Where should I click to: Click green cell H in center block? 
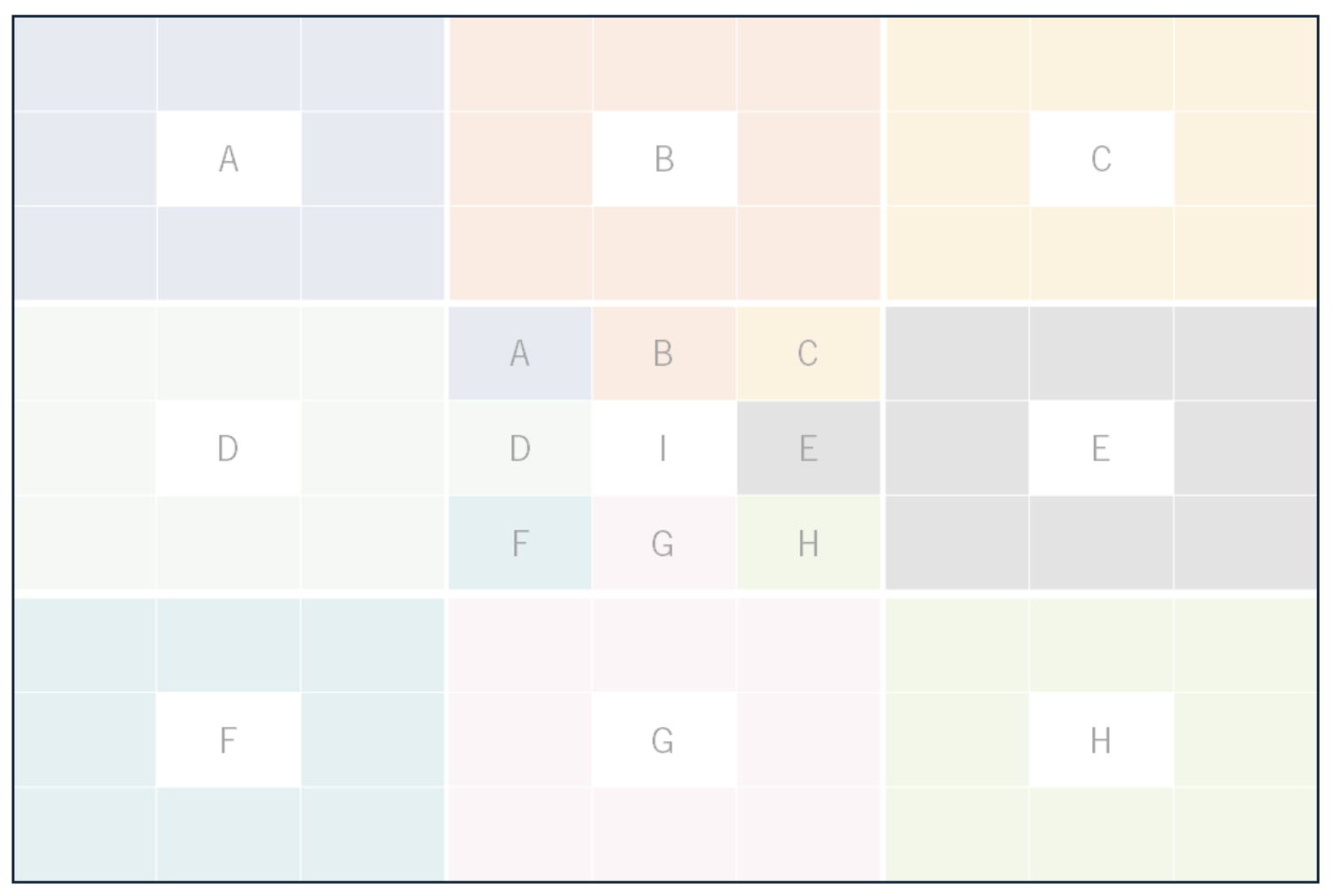(809, 543)
